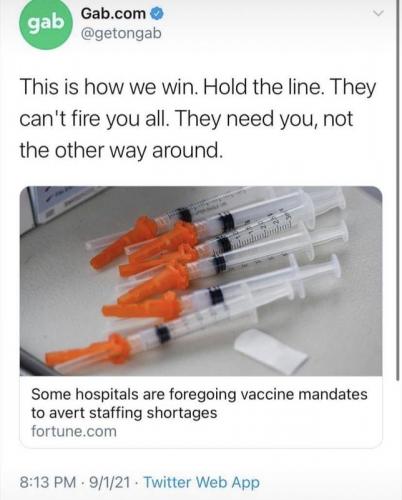Click the 'They need you, not' text line
This screenshot has height=500, width=402.
click(263, 119)
